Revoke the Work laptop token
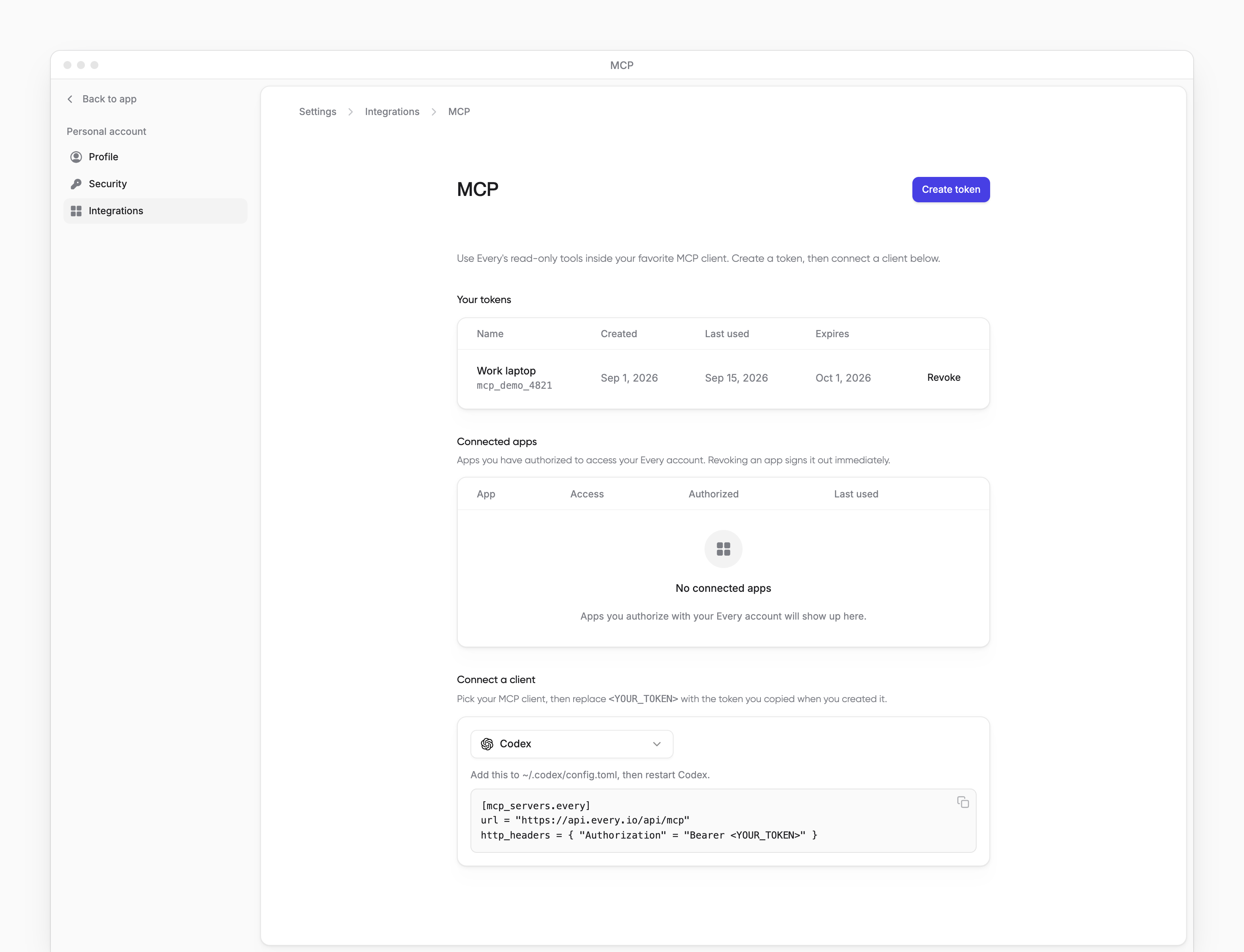 coord(943,377)
